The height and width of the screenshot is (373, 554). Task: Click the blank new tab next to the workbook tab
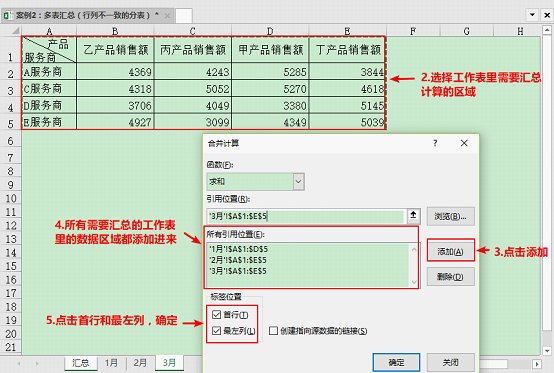pyautogui.click(x=184, y=16)
